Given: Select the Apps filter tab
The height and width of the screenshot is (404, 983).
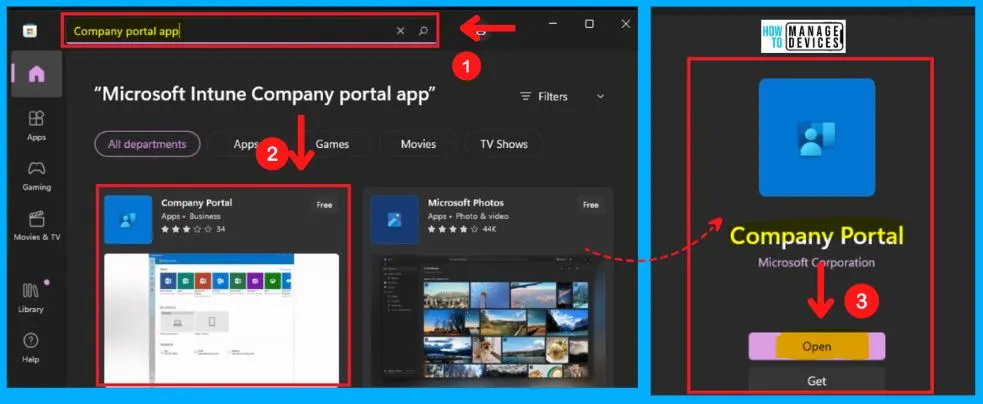Looking at the screenshot, I should coord(246,144).
